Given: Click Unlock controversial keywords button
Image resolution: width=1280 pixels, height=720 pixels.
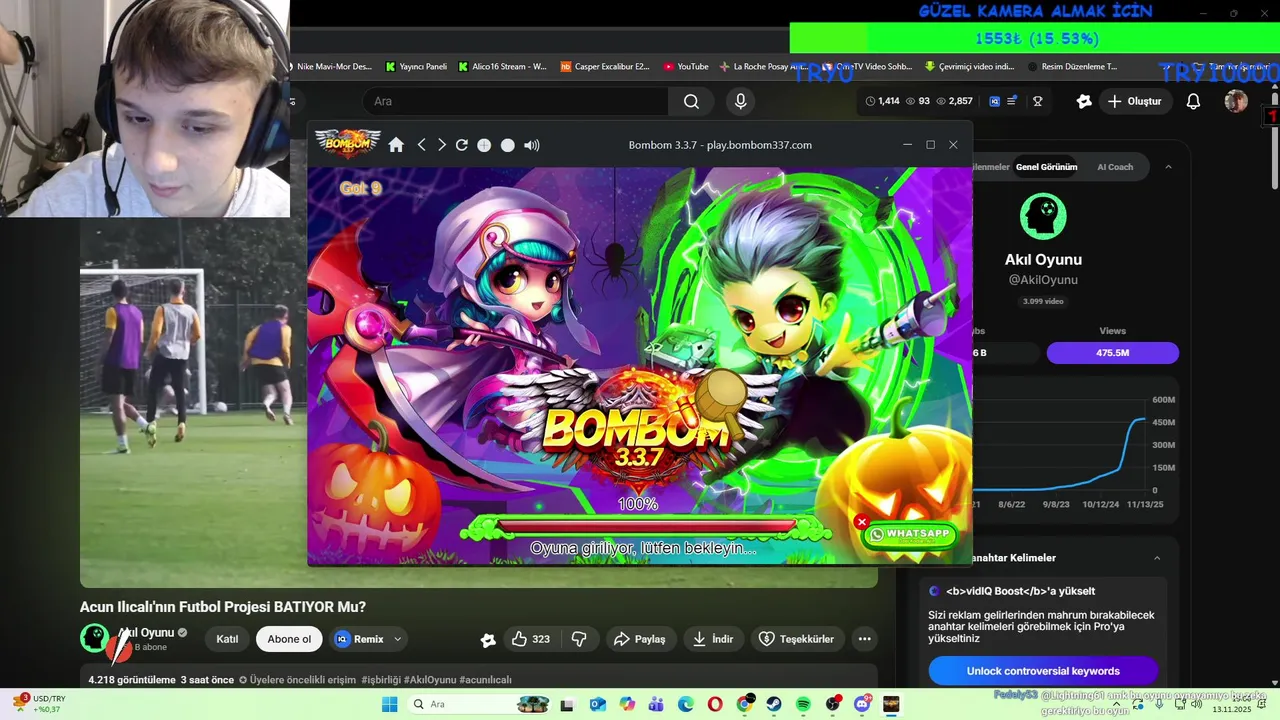Looking at the screenshot, I should coord(1043,671).
